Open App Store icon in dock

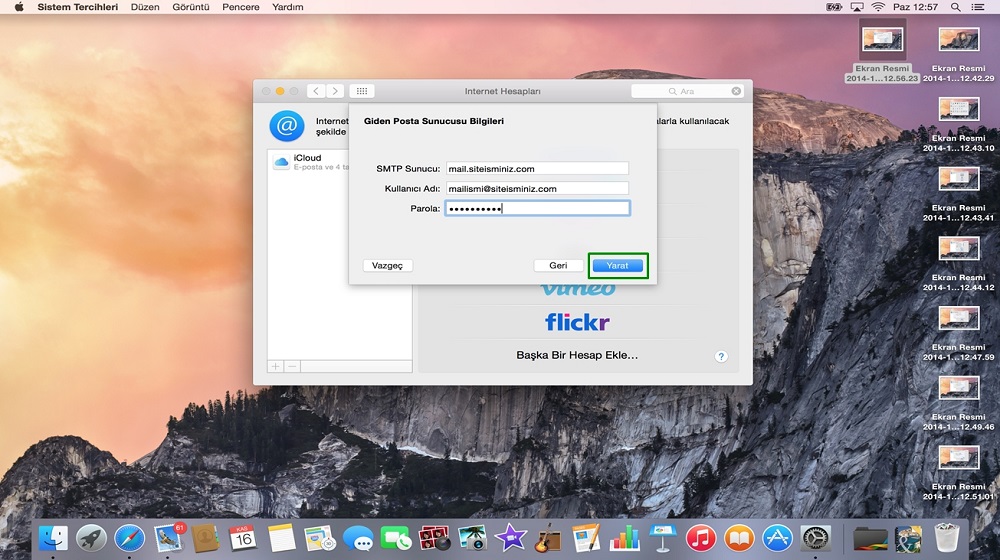point(777,538)
